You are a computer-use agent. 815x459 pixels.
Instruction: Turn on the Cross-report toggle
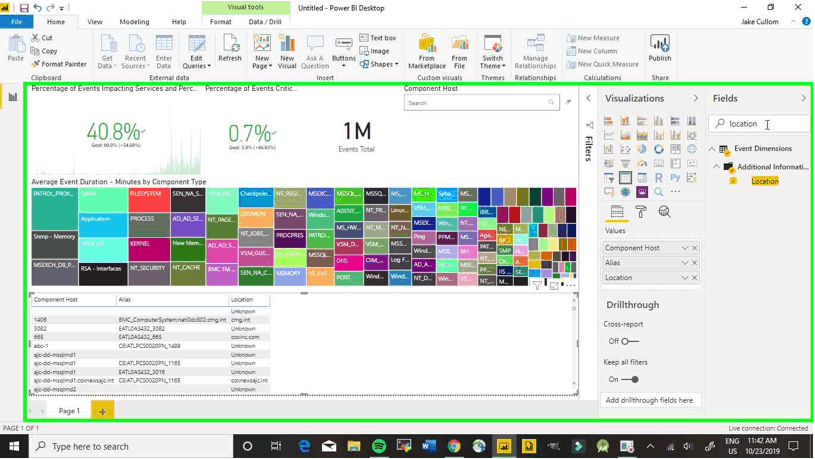(630, 341)
